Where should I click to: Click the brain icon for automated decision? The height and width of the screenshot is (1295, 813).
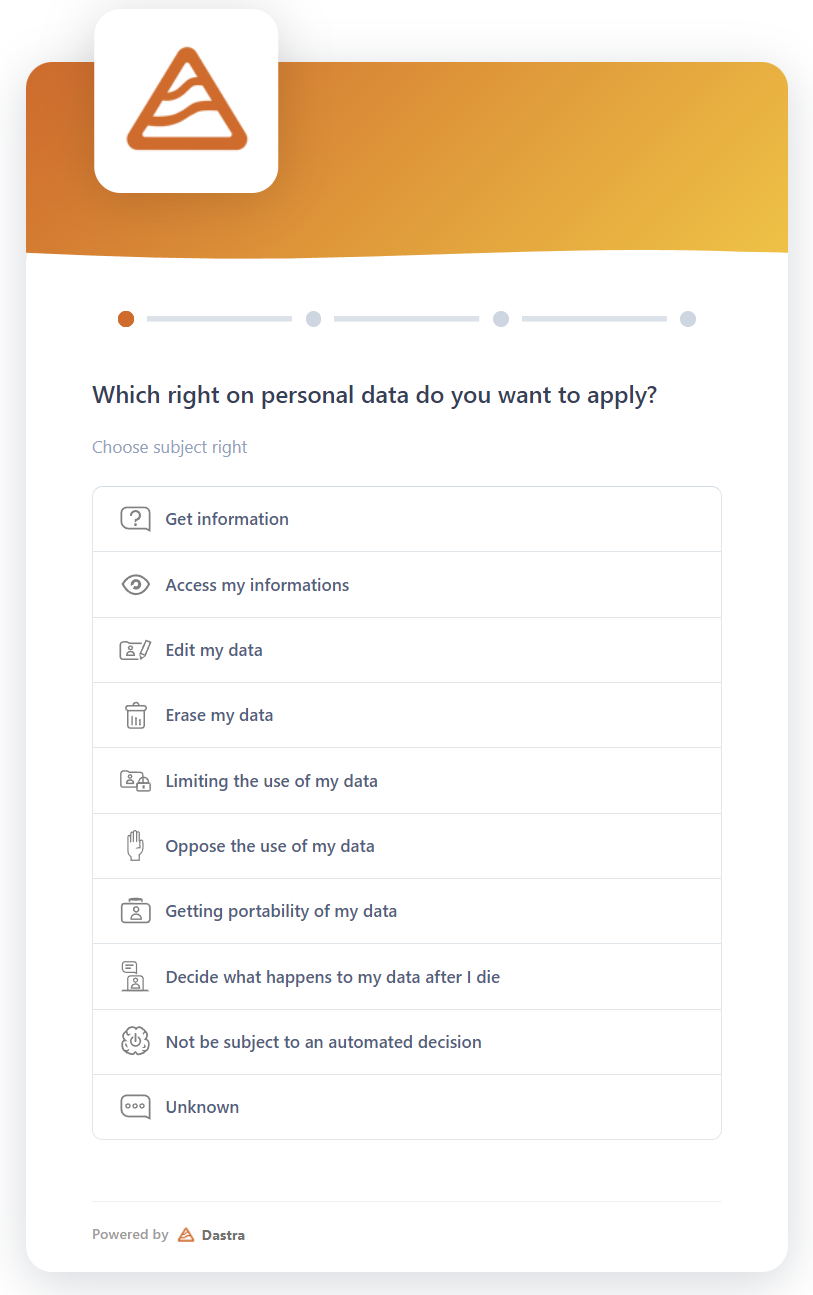[x=135, y=1042]
